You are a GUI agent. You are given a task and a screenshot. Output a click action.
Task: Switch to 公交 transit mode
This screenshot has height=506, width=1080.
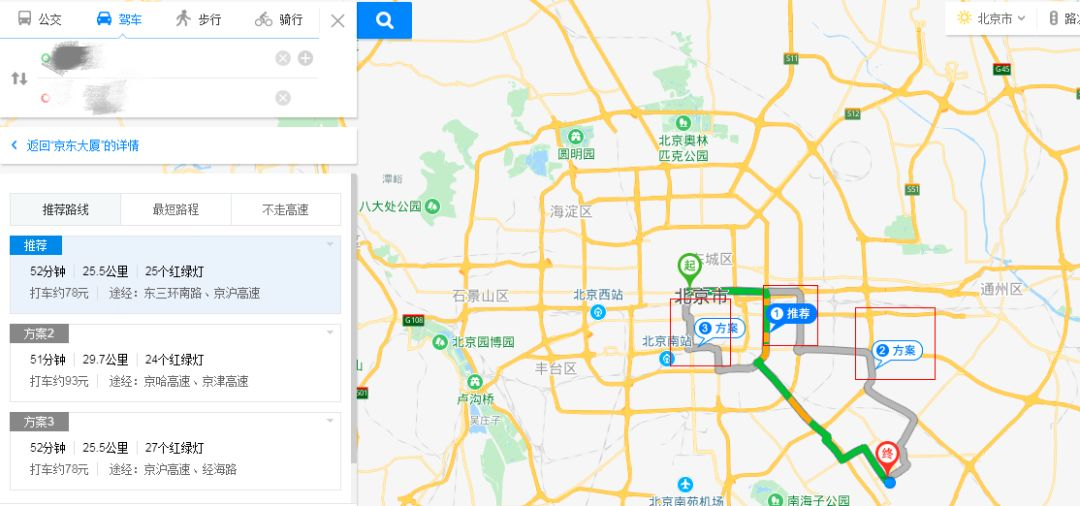coord(39,19)
